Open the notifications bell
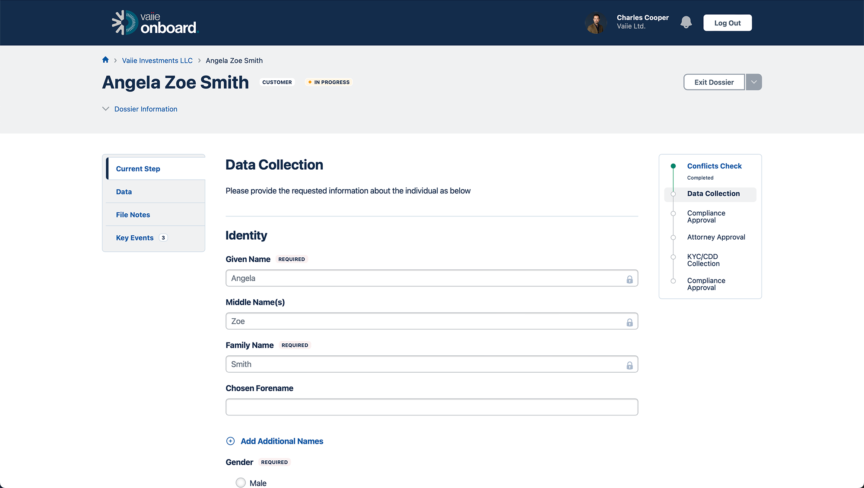Screen dimensions: 864x488 (x=686, y=22)
